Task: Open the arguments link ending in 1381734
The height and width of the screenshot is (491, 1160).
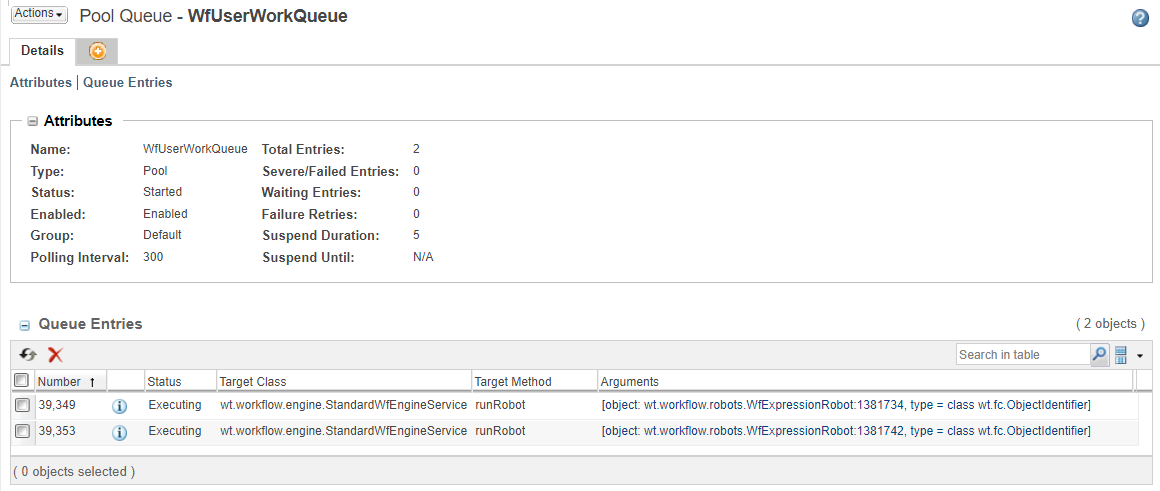Action: 846,405
